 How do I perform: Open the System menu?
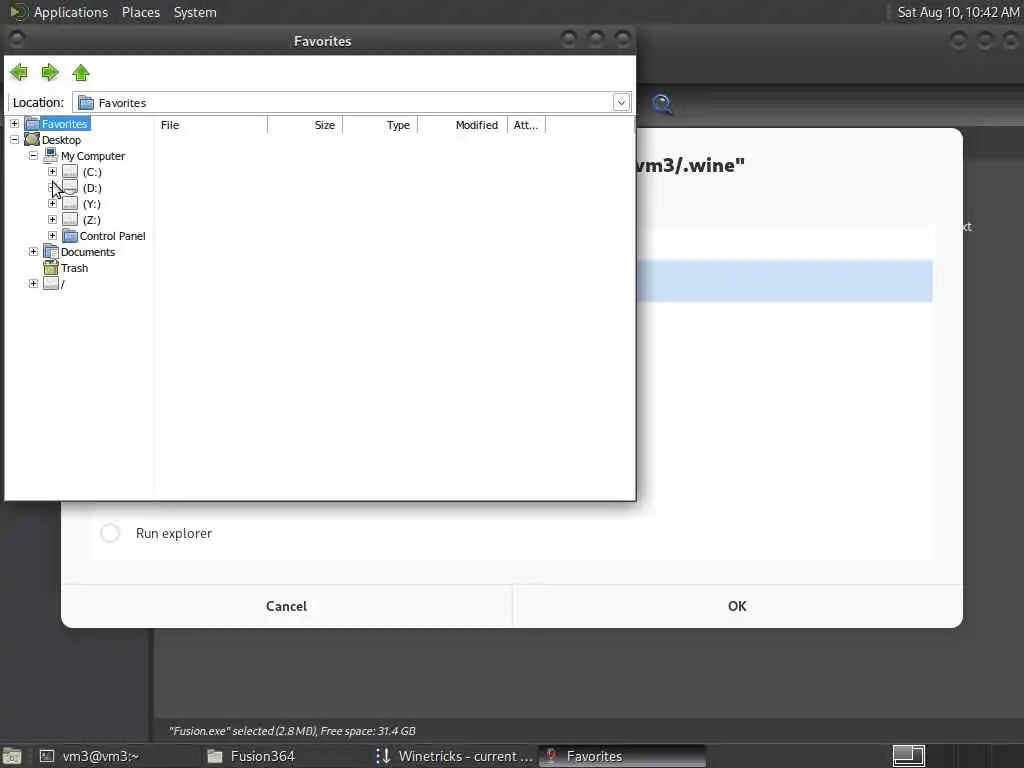coord(195,12)
